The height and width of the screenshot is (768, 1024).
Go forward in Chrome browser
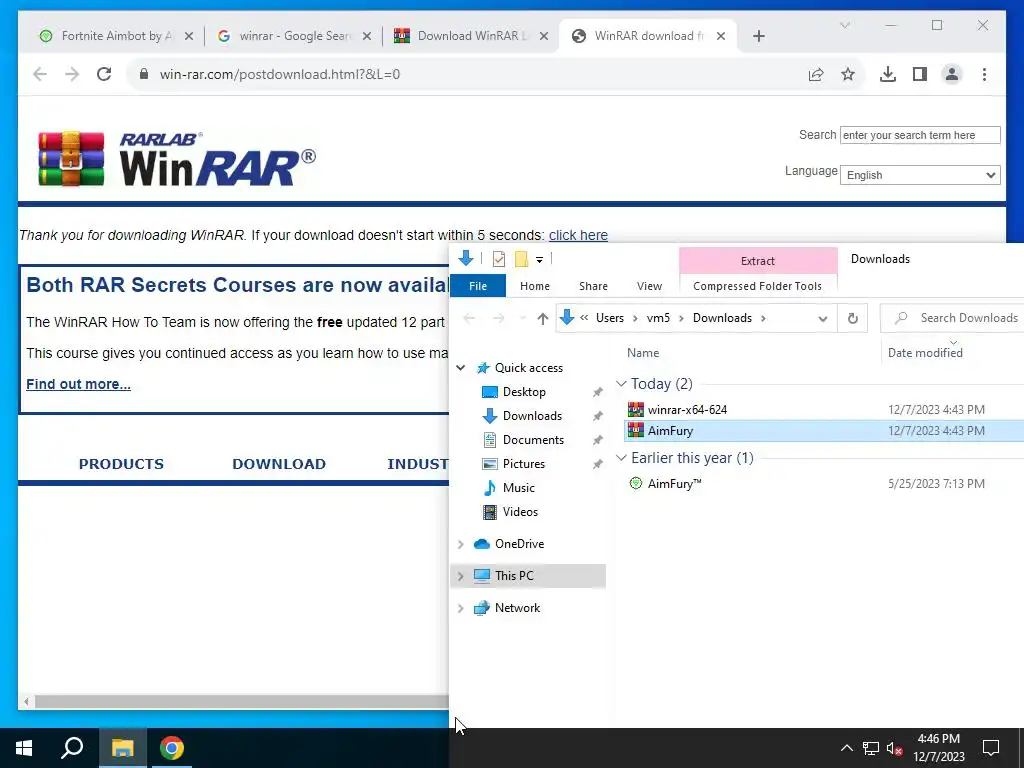72,74
